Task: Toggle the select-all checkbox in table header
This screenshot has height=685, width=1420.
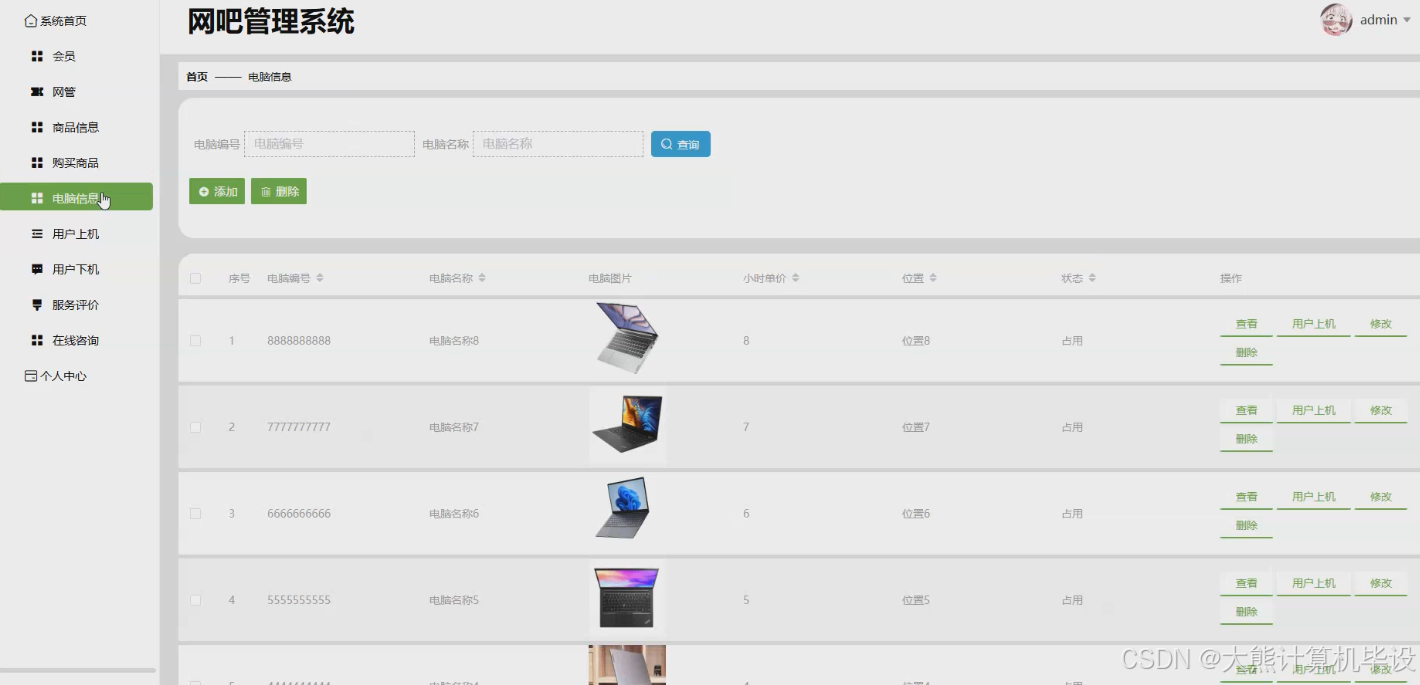Action: 196,278
